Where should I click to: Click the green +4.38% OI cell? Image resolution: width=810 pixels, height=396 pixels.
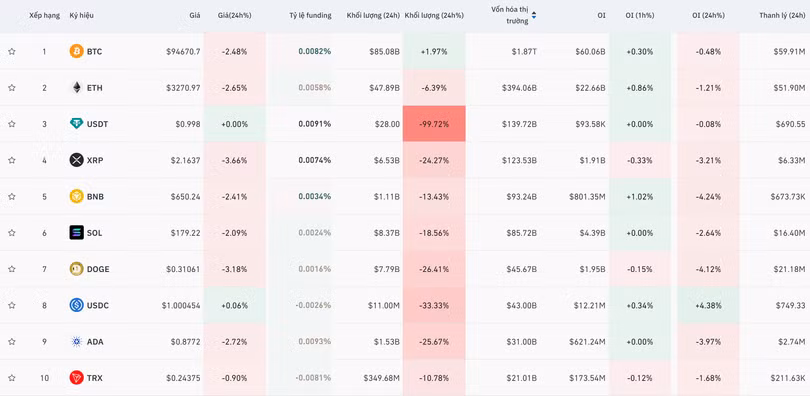pos(708,305)
